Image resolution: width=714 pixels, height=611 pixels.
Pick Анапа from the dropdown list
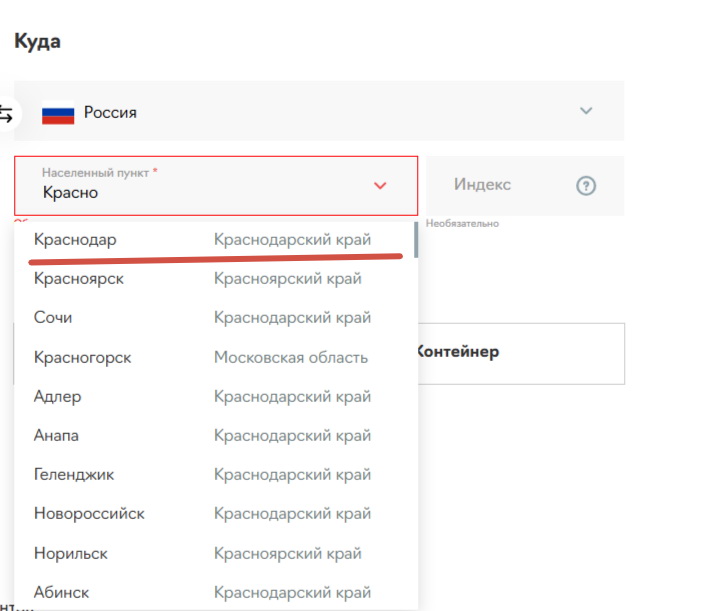point(56,435)
